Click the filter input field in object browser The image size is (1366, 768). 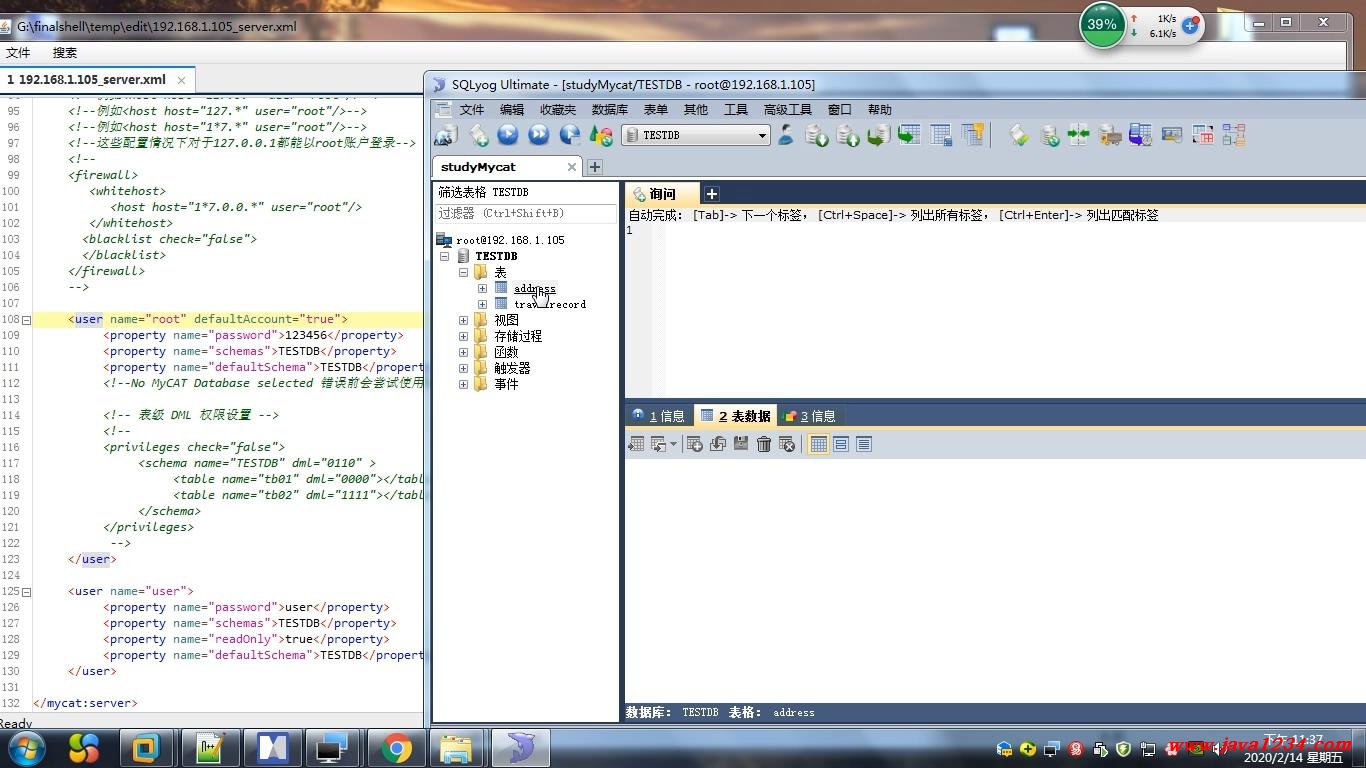[526, 213]
